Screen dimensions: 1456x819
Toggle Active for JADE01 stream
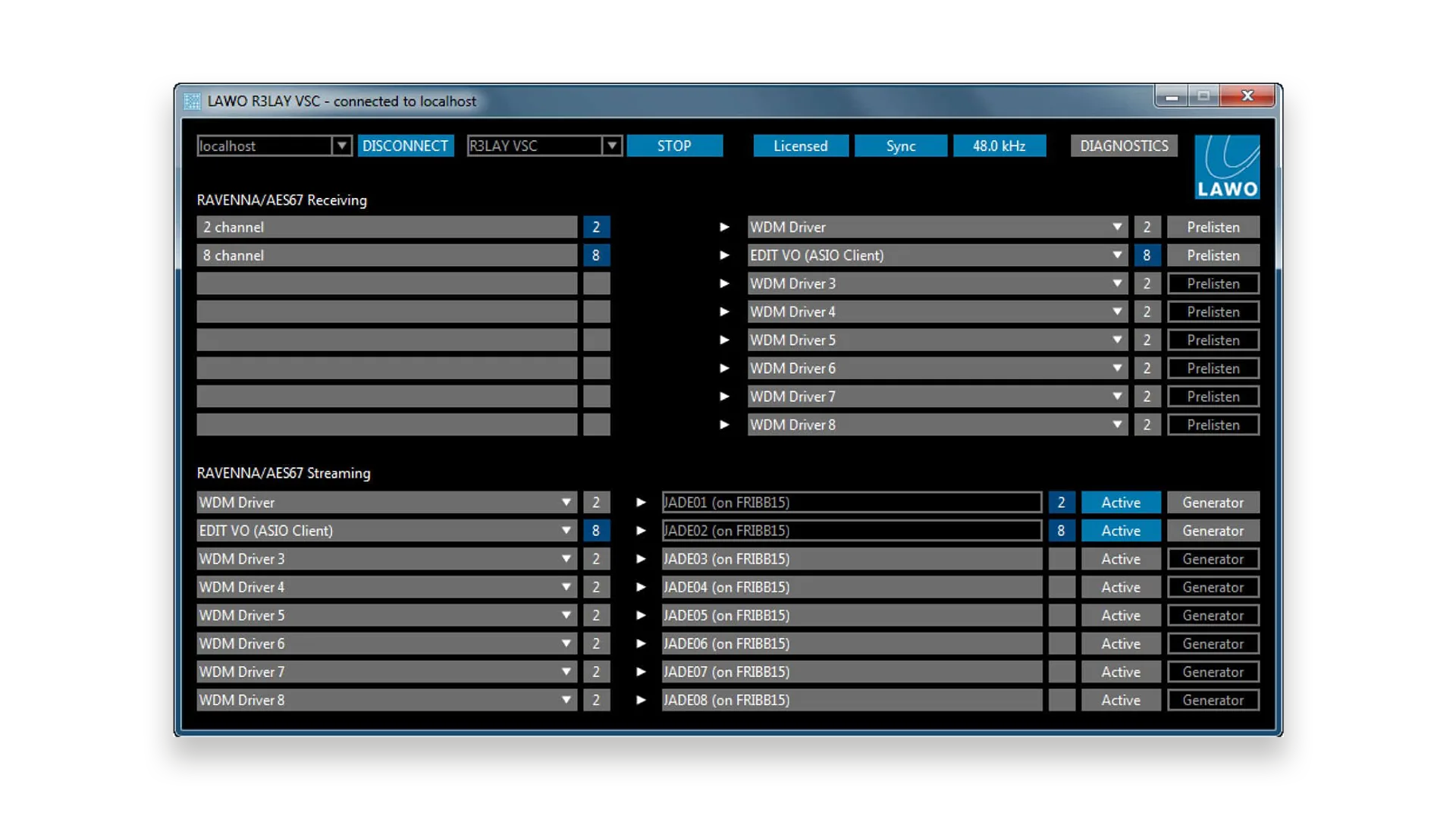[x=1121, y=502]
